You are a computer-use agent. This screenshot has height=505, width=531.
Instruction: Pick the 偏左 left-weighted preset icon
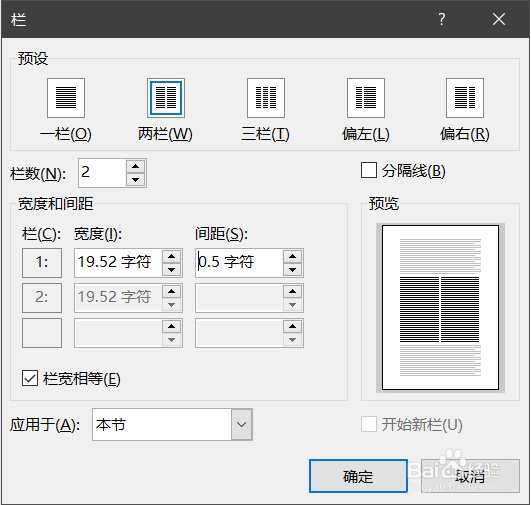[x=366, y=98]
